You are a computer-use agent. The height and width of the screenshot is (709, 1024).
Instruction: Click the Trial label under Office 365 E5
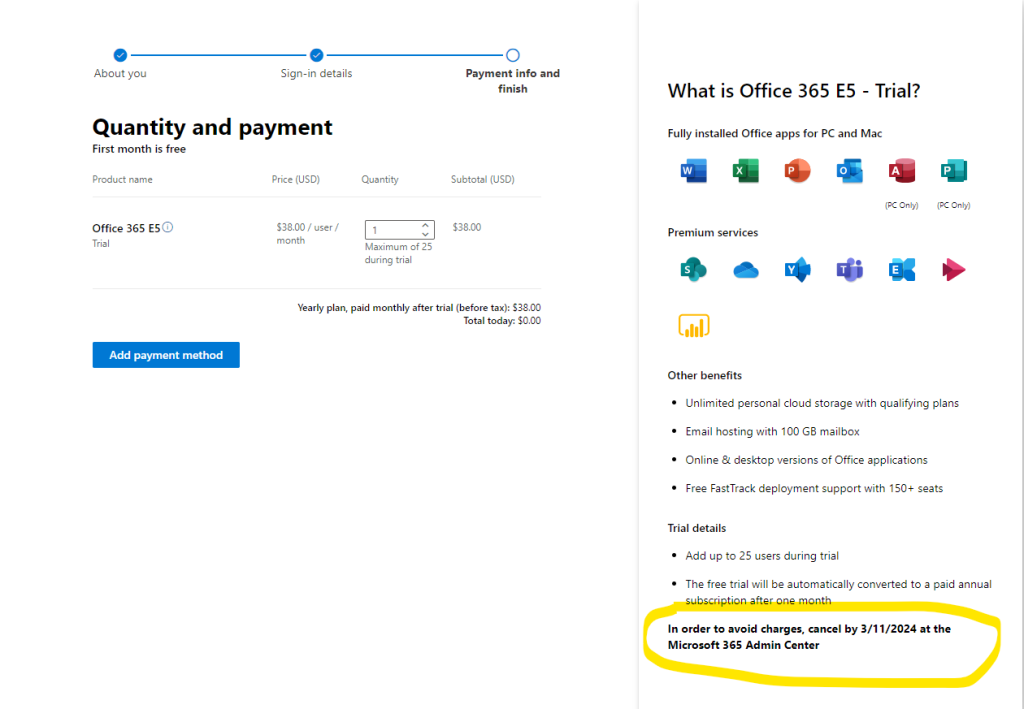(101, 244)
